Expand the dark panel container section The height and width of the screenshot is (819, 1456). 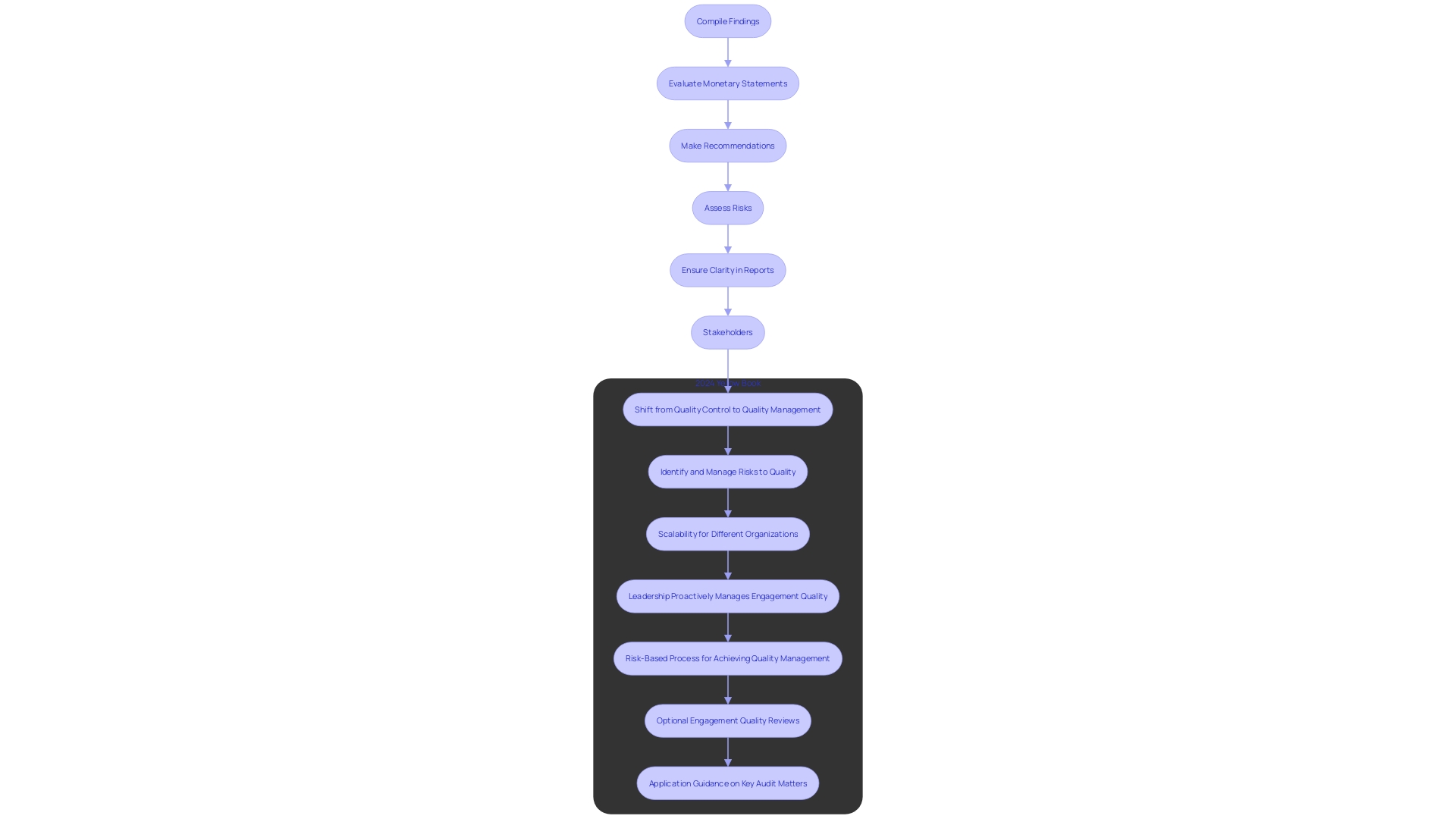point(727,384)
